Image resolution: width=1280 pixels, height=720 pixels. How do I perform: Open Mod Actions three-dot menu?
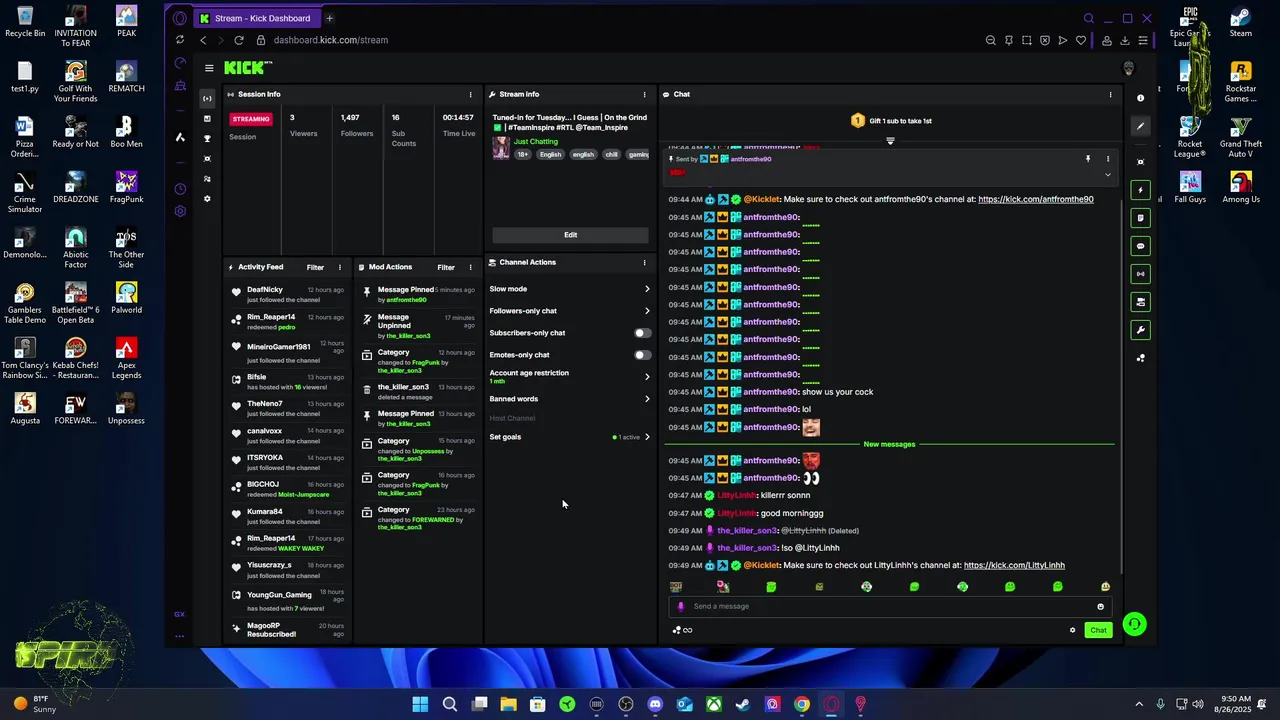pos(470,267)
